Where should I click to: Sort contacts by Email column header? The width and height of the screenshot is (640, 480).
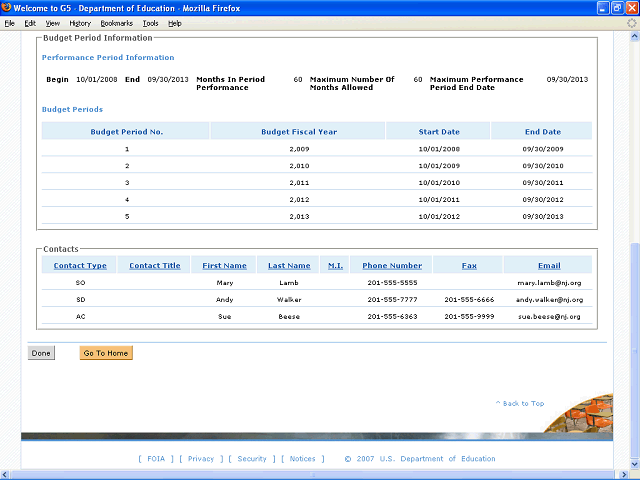tap(549, 266)
